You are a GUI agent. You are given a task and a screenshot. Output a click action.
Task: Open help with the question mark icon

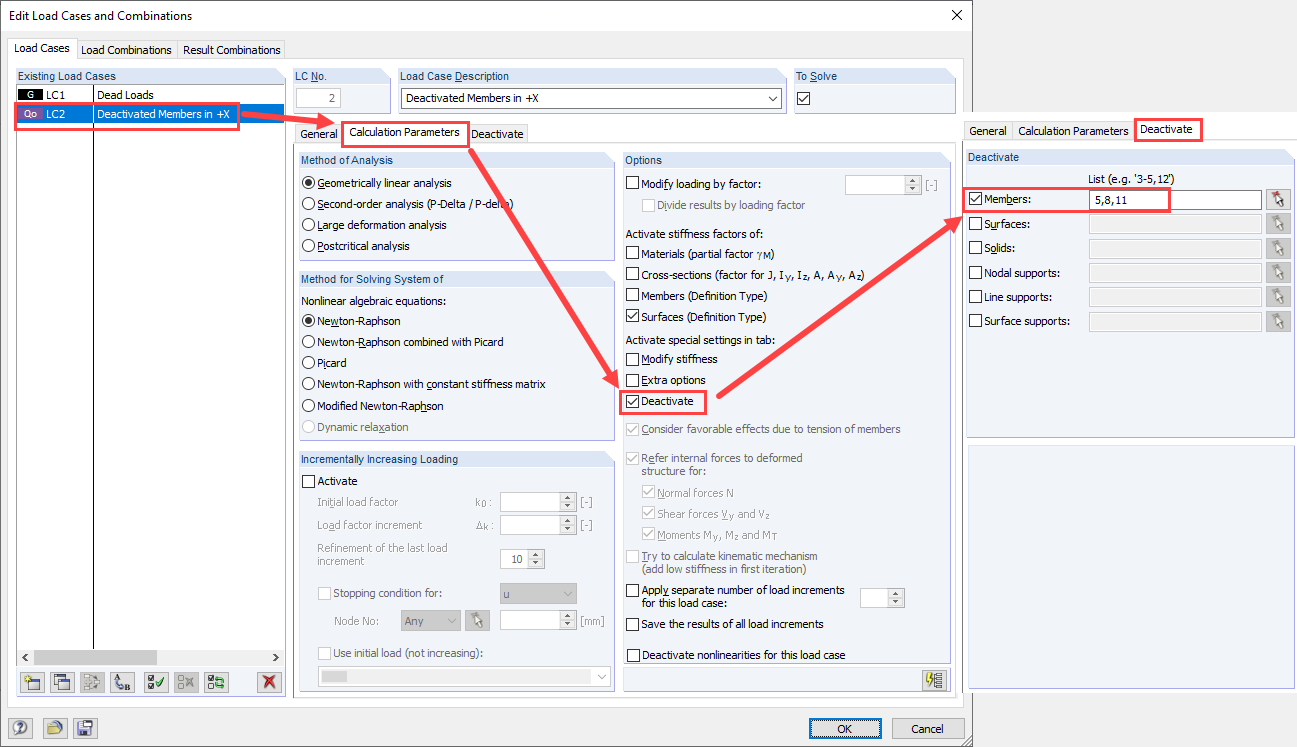point(20,728)
